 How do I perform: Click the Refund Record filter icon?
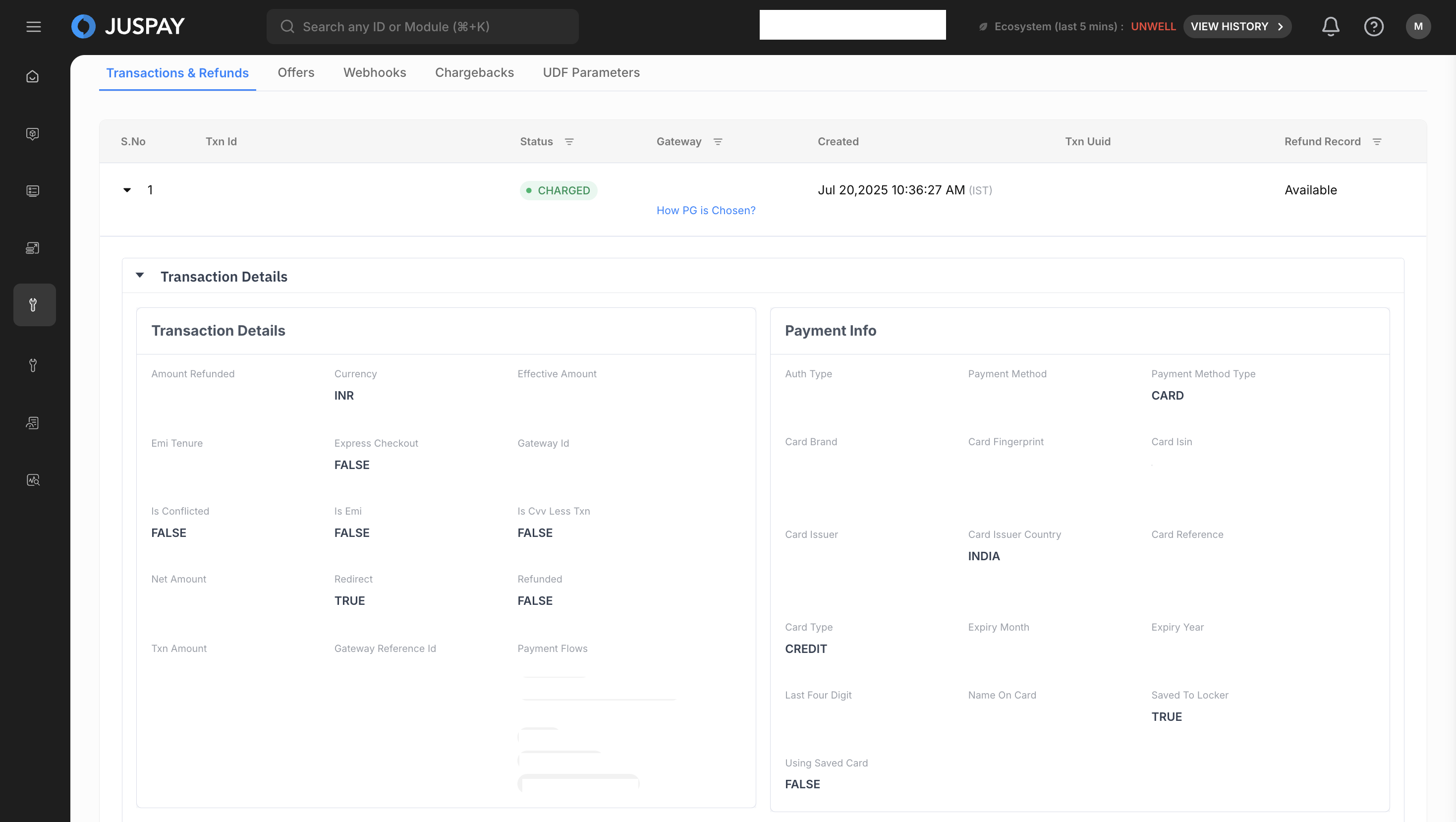pyautogui.click(x=1377, y=142)
